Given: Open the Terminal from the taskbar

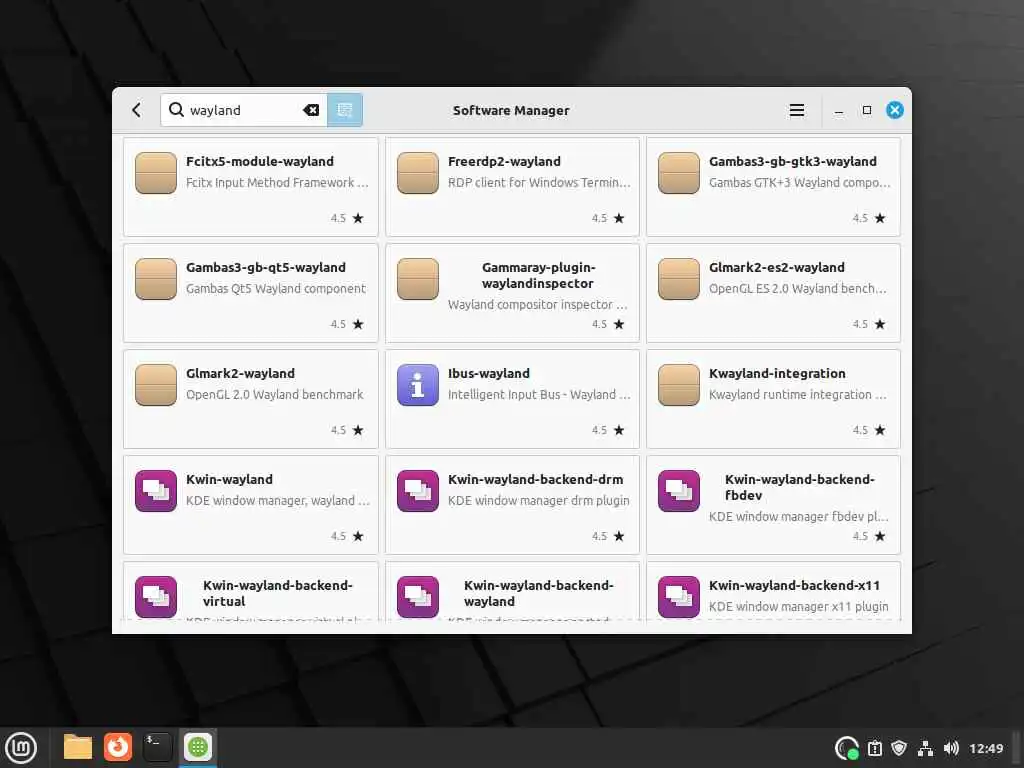Looking at the screenshot, I should pyautogui.click(x=157, y=747).
